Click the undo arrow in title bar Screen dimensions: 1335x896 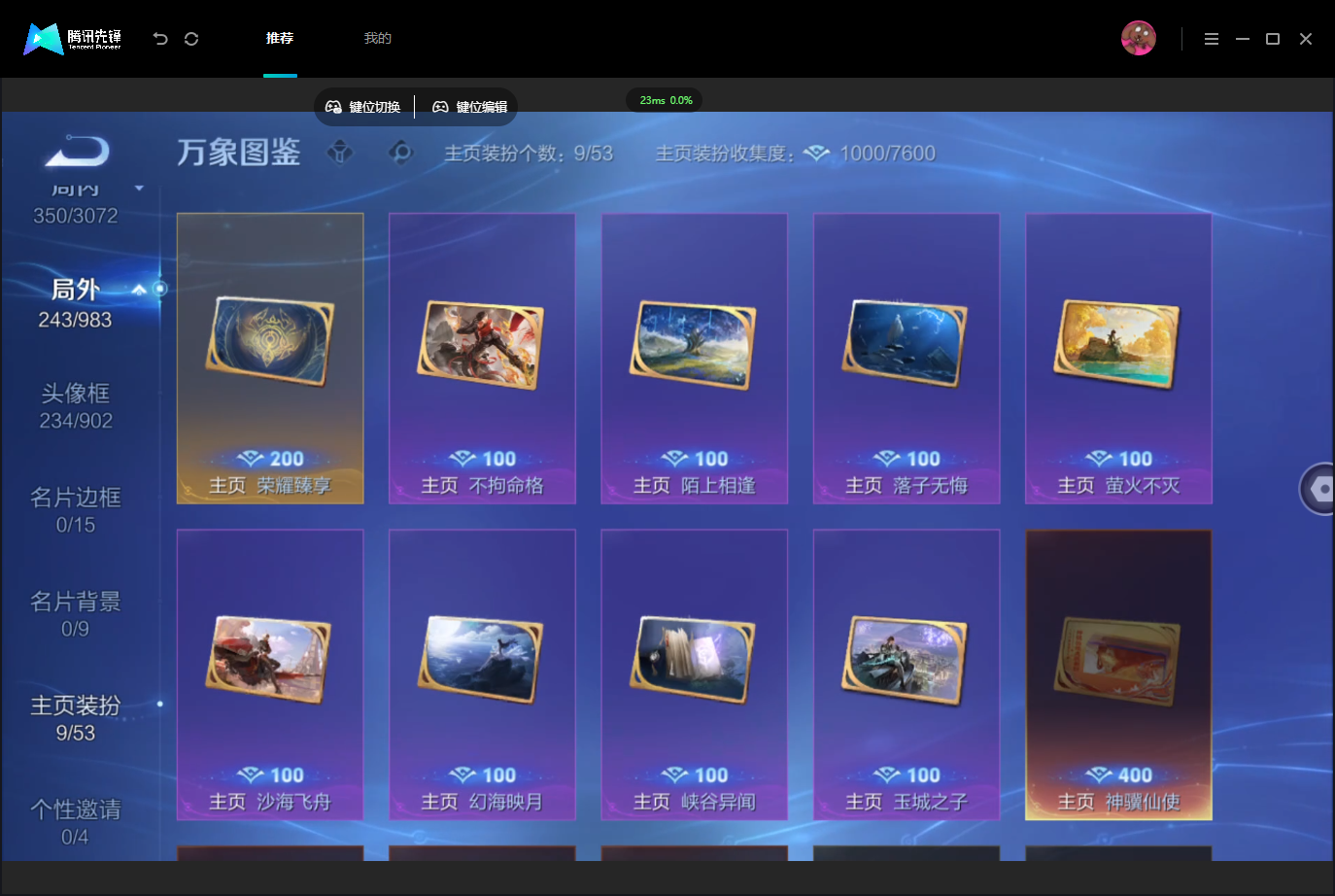coord(160,39)
